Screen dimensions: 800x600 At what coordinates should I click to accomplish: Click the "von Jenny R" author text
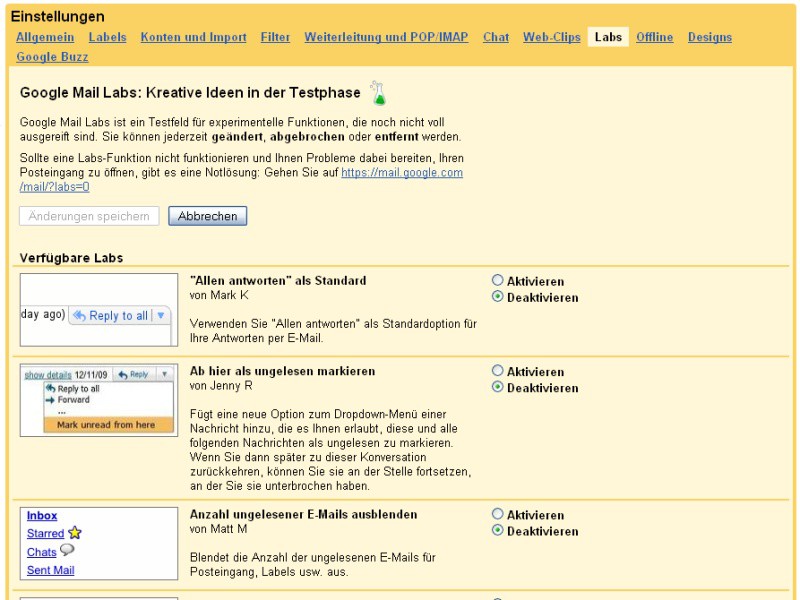coord(221,386)
